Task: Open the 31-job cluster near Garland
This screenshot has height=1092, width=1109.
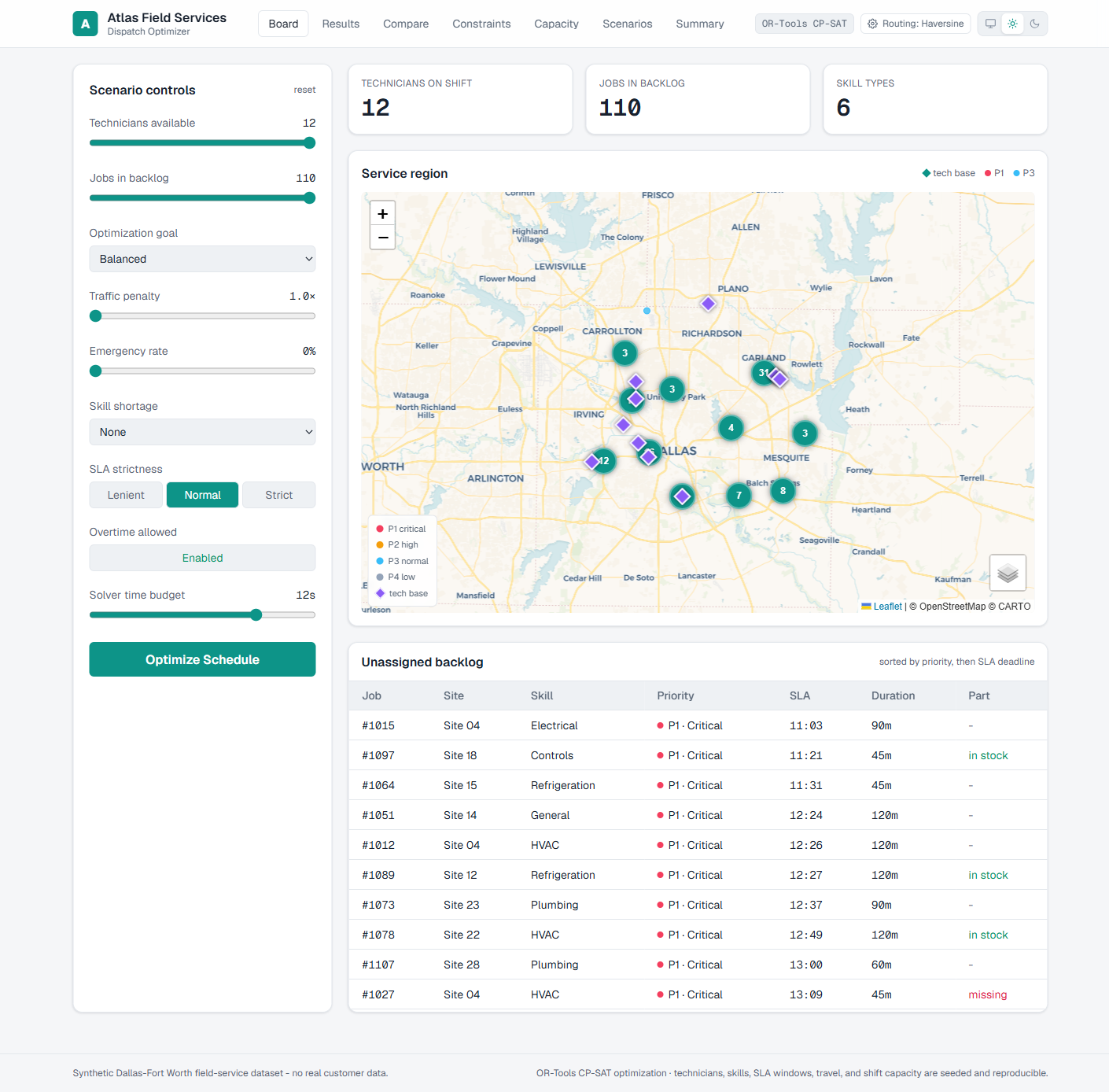Action: coord(763,373)
